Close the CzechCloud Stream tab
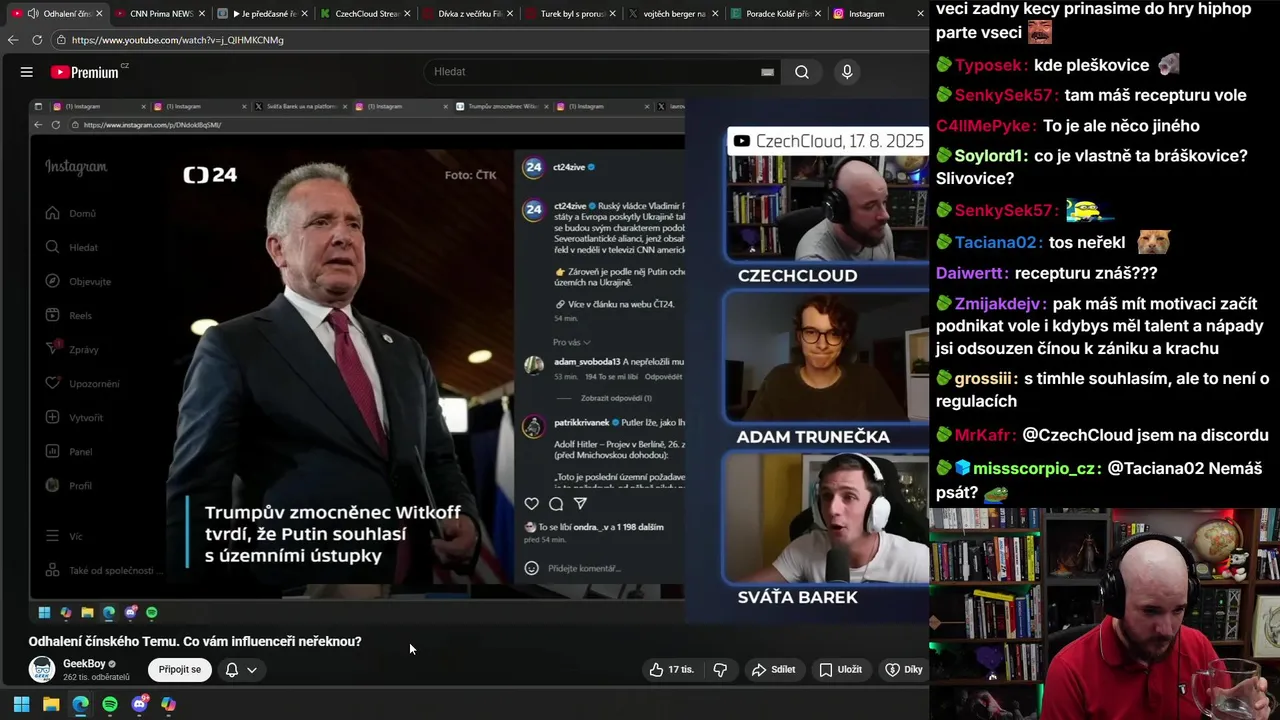 [407, 14]
